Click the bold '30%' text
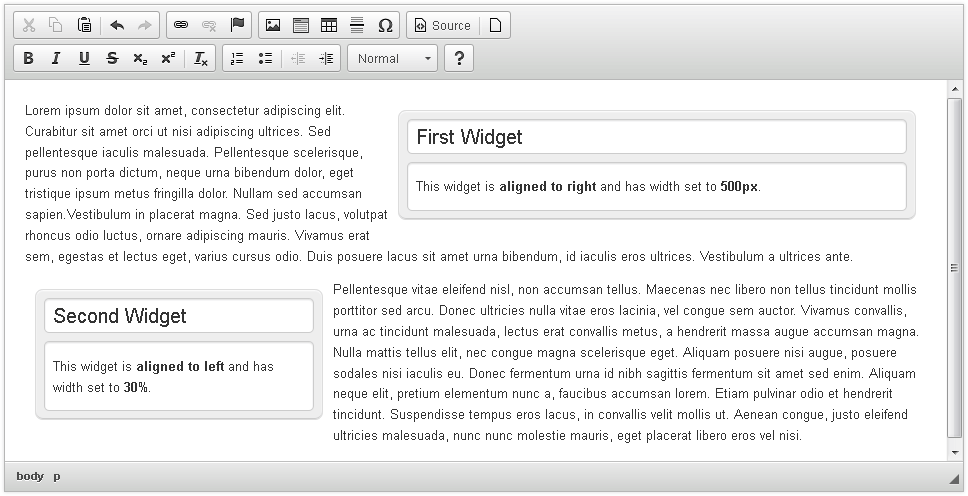 point(136,387)
